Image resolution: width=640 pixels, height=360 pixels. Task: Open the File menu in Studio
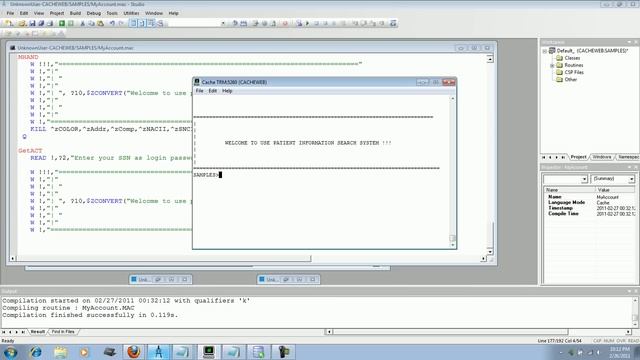10,13
